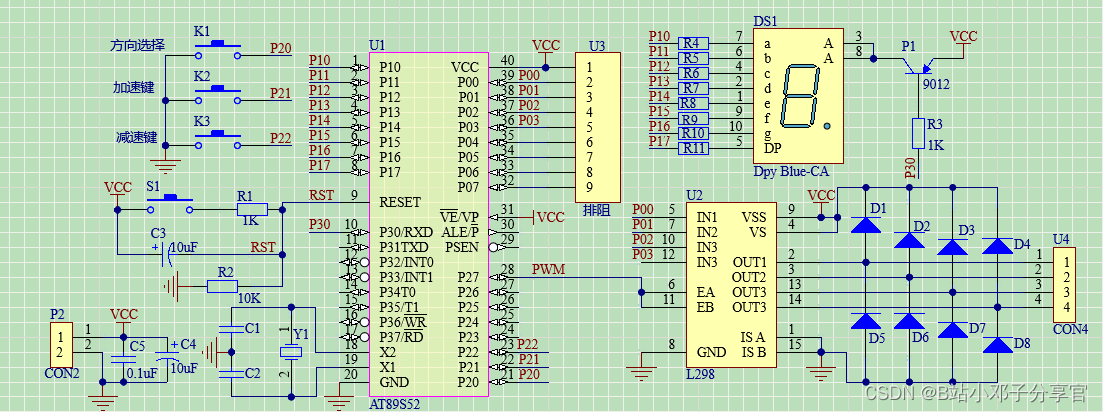Select resistor R4 on DS1 segment a
The width and height of the screenshot is (1103, 412).
pos(694,44)
